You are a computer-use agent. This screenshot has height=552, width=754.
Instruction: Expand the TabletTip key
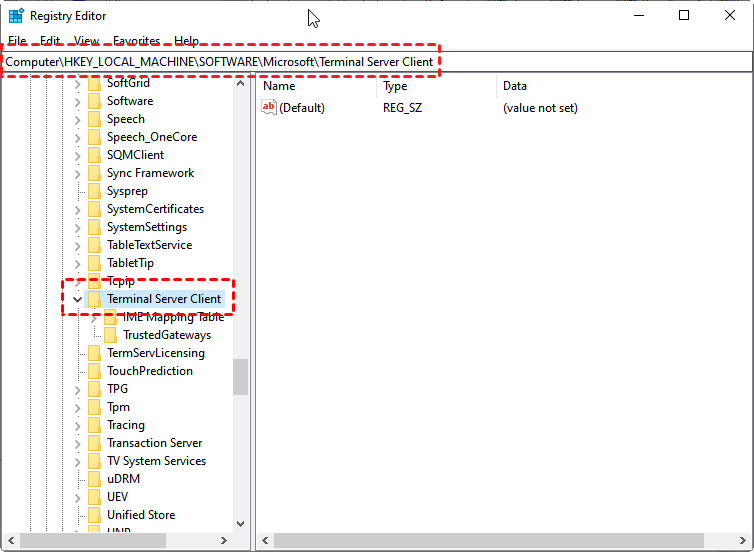click(77, 263)
